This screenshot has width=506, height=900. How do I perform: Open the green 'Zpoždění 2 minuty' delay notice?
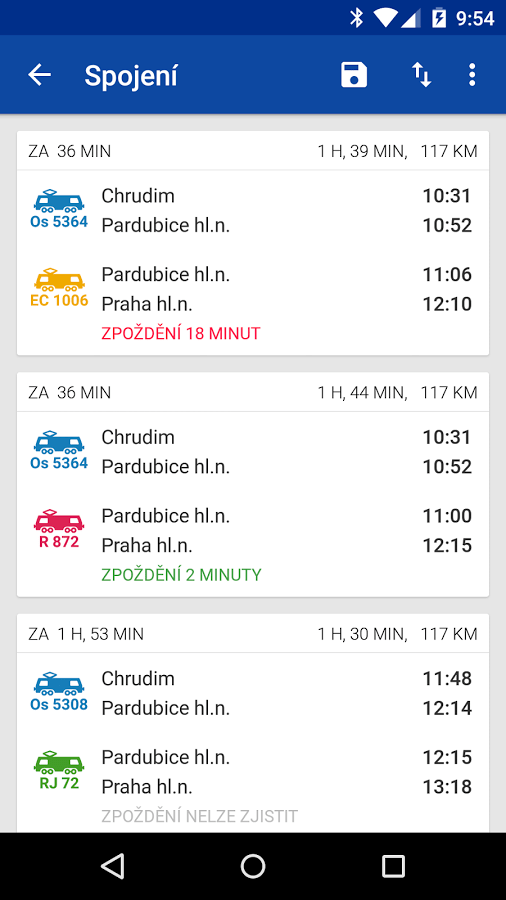pos(181,575)
